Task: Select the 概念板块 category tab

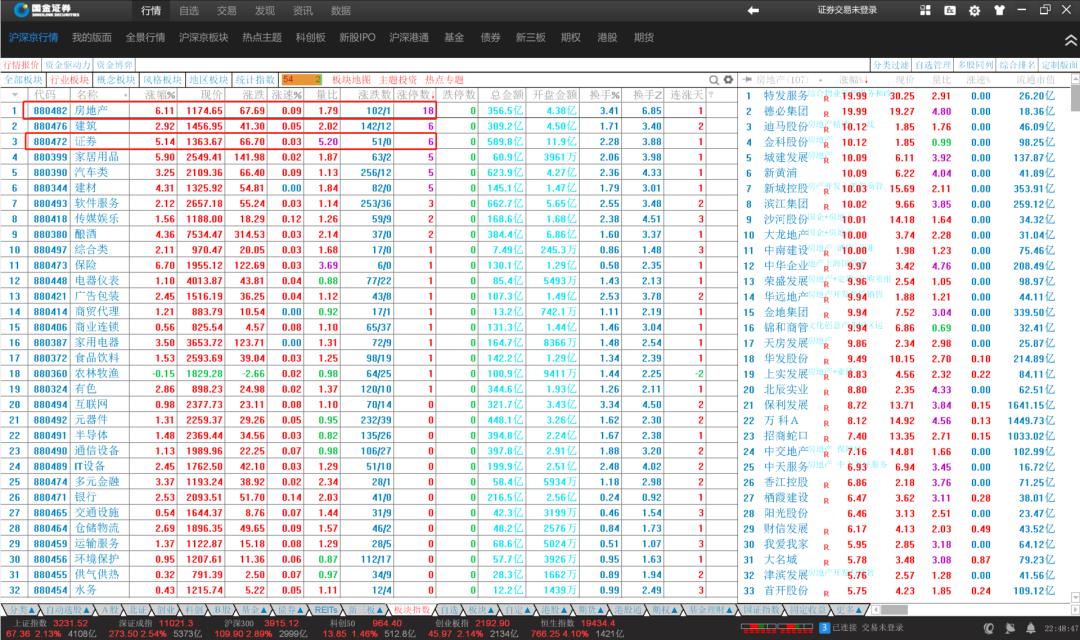Action: (115, 79)
